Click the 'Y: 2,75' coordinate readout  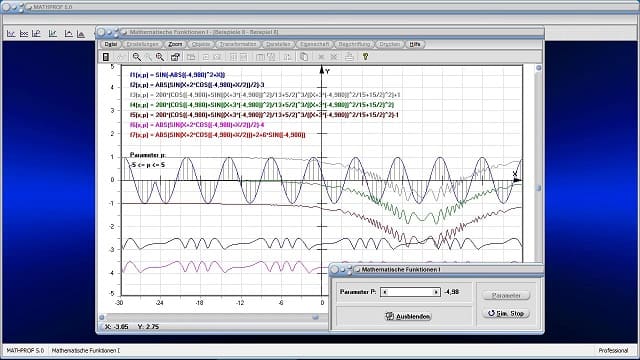[x=148, y=327]
